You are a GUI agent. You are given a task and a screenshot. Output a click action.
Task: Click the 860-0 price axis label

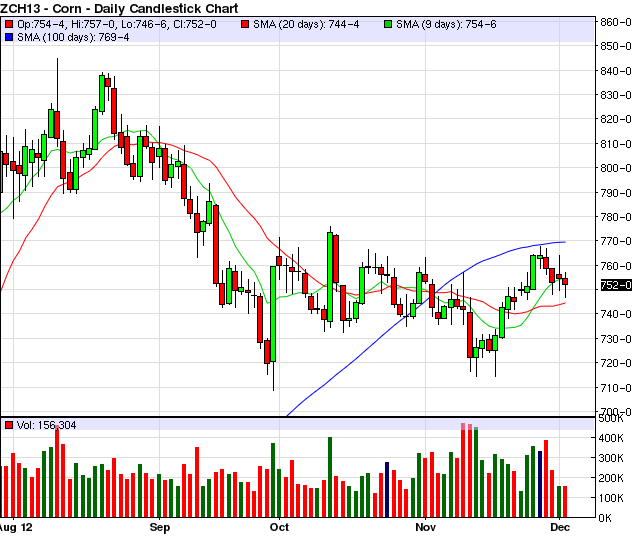click(616, 22)
